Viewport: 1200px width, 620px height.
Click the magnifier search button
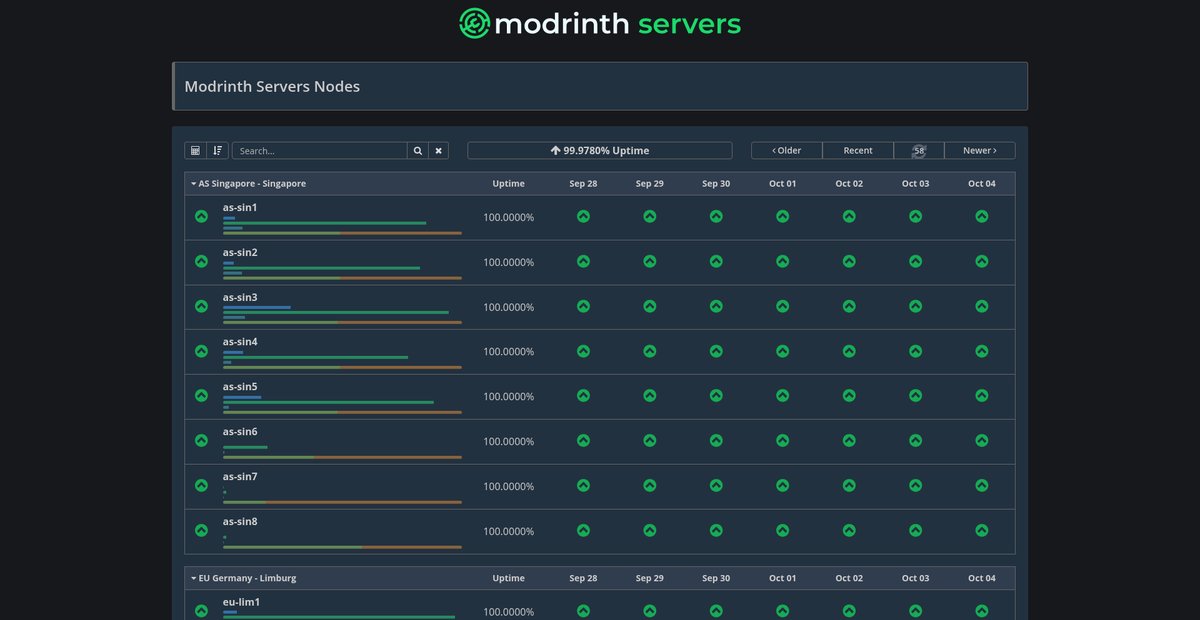point(418,150)
